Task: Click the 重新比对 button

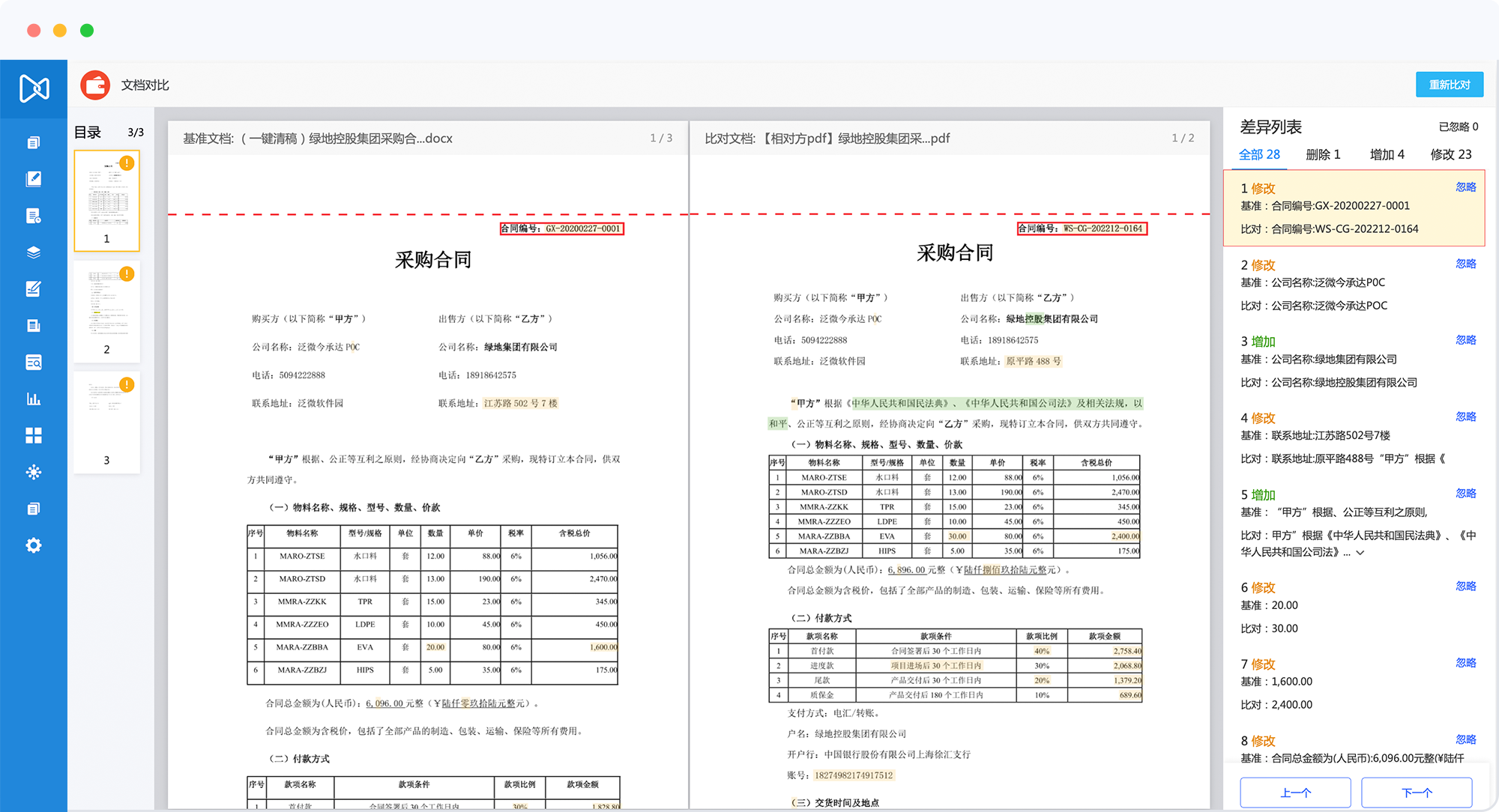Action: [x=1449, y=85]
